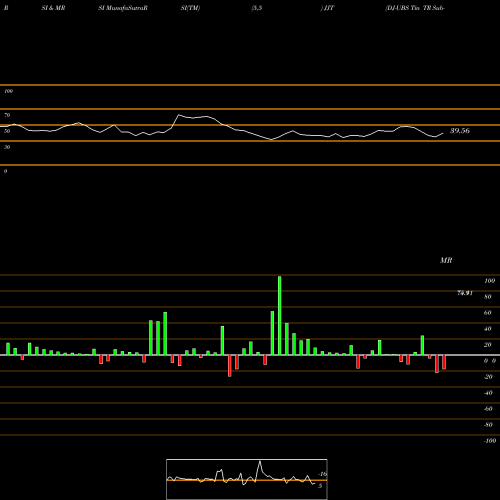500x500 pixels.
Task: Click the 80 label on MR right axis
Action: pos(488,297)
